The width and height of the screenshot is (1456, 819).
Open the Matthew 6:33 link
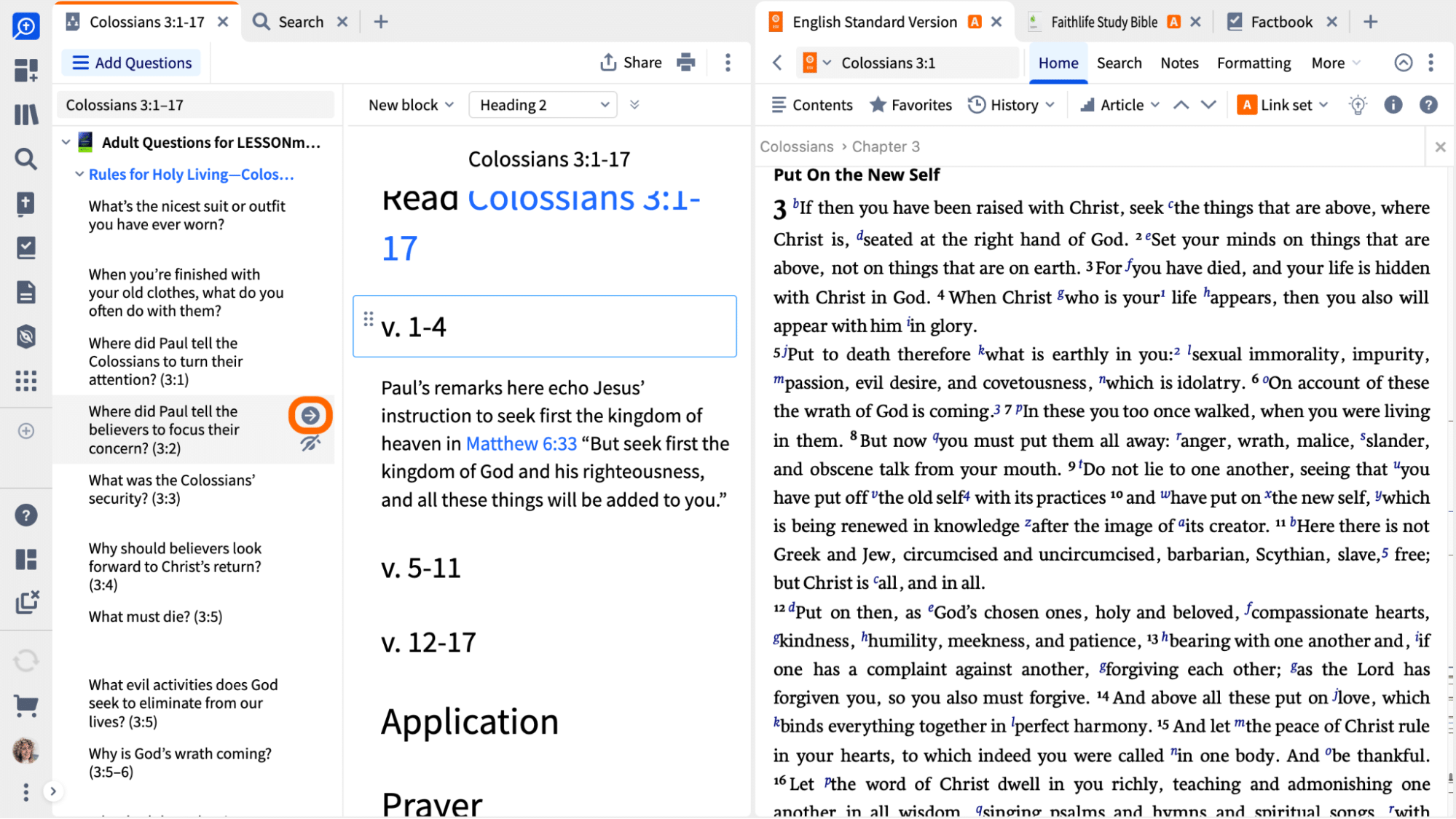pos(521,443)
